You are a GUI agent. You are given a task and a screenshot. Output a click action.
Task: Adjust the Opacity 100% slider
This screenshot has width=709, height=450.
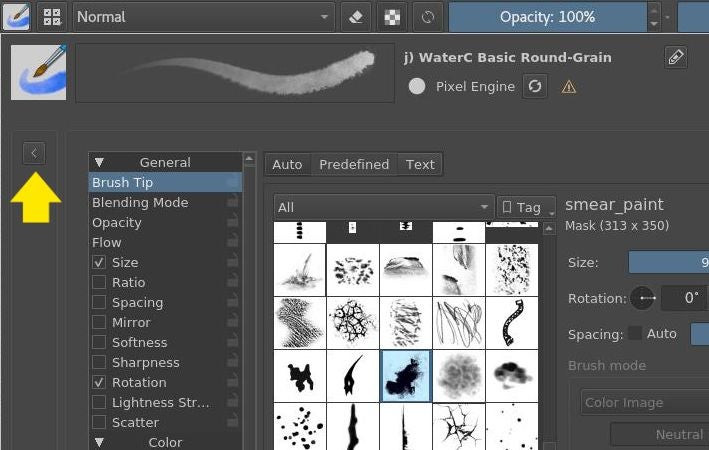coord(548,17)
